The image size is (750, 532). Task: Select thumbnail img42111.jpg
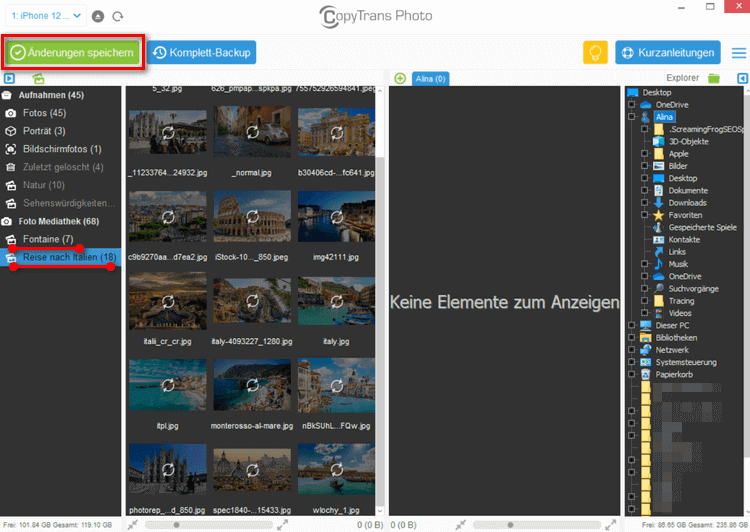336,216
